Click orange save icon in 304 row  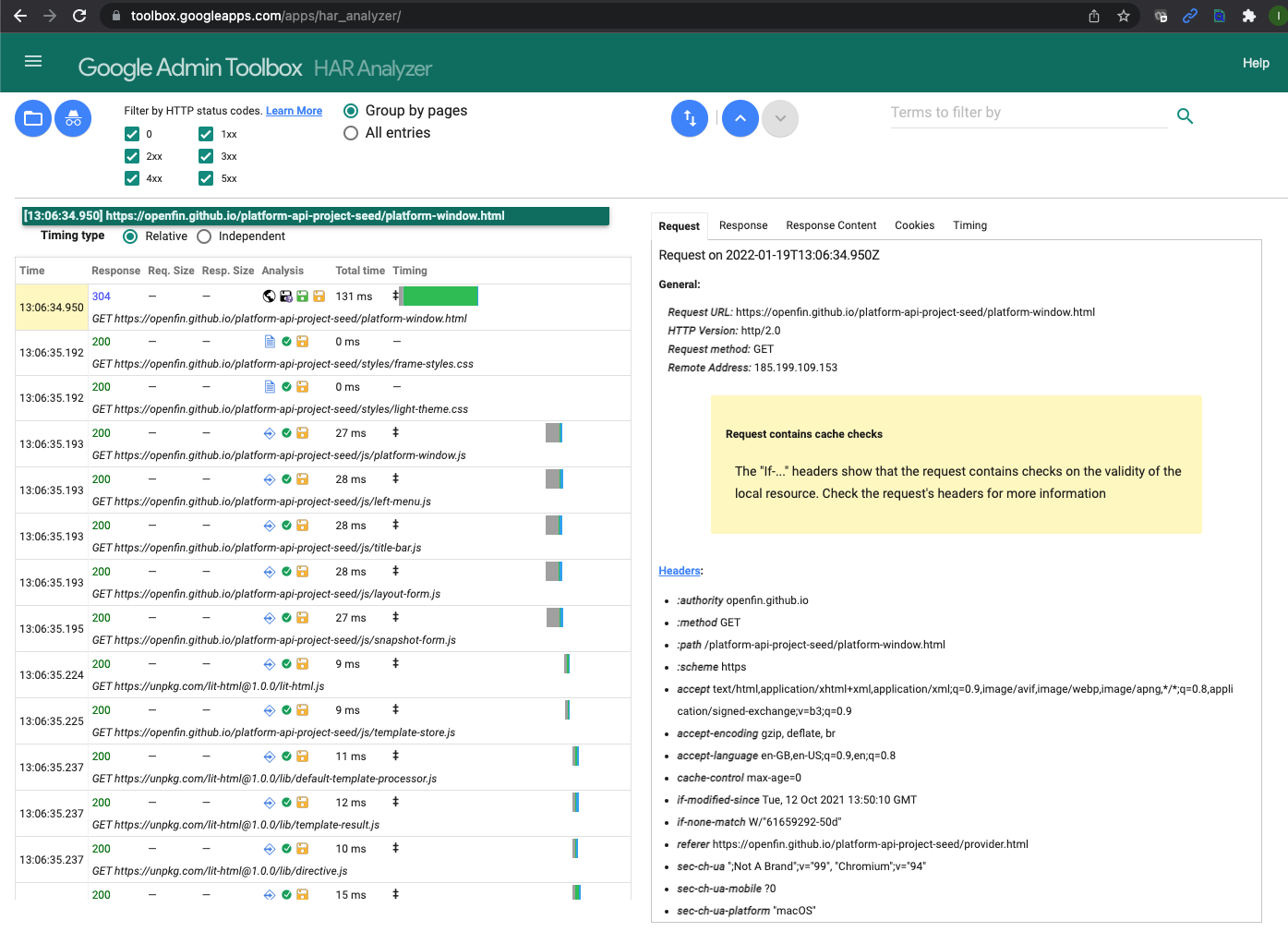point(319,297)
